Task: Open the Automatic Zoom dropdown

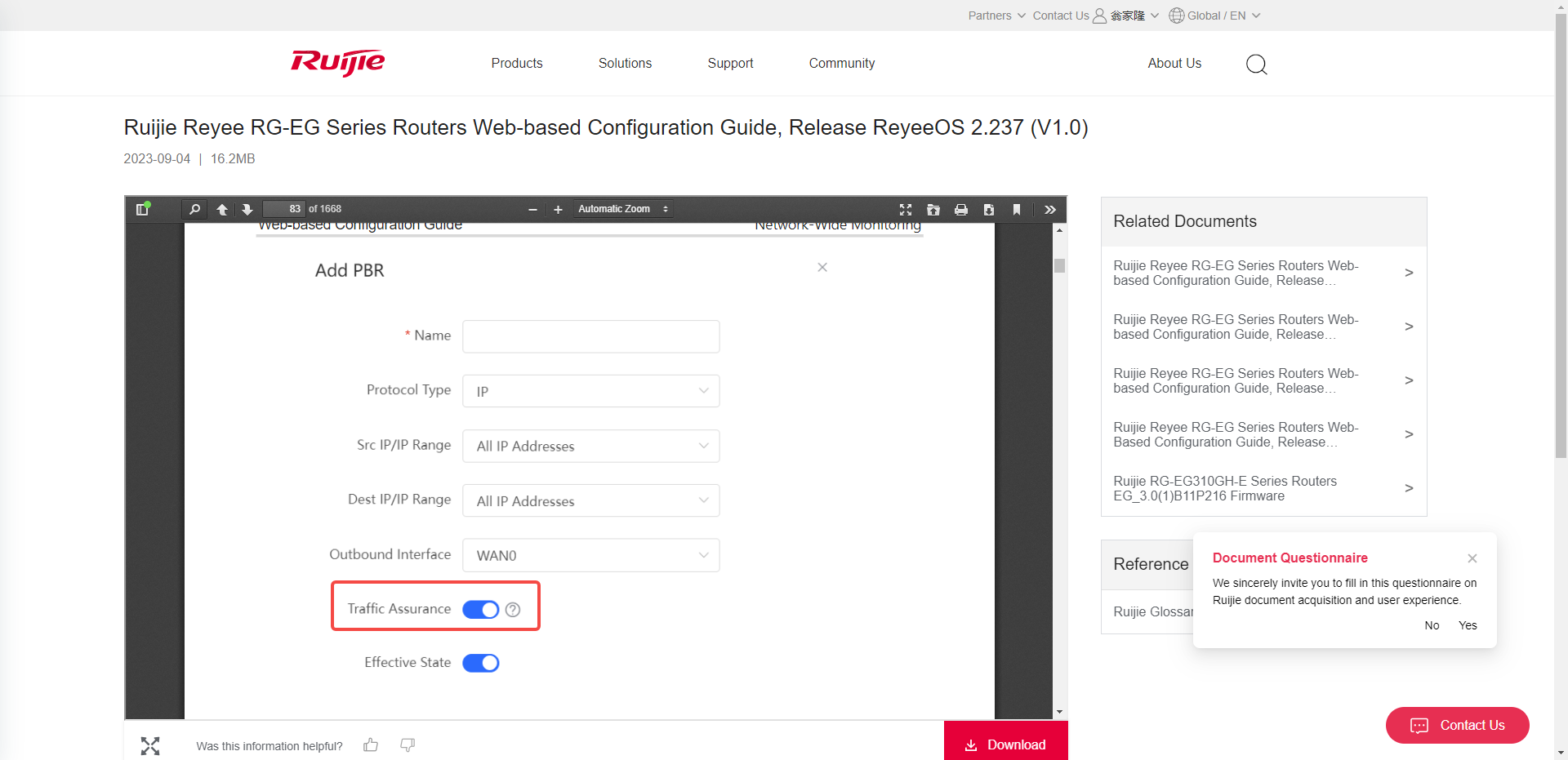Action: click(623, 210)
